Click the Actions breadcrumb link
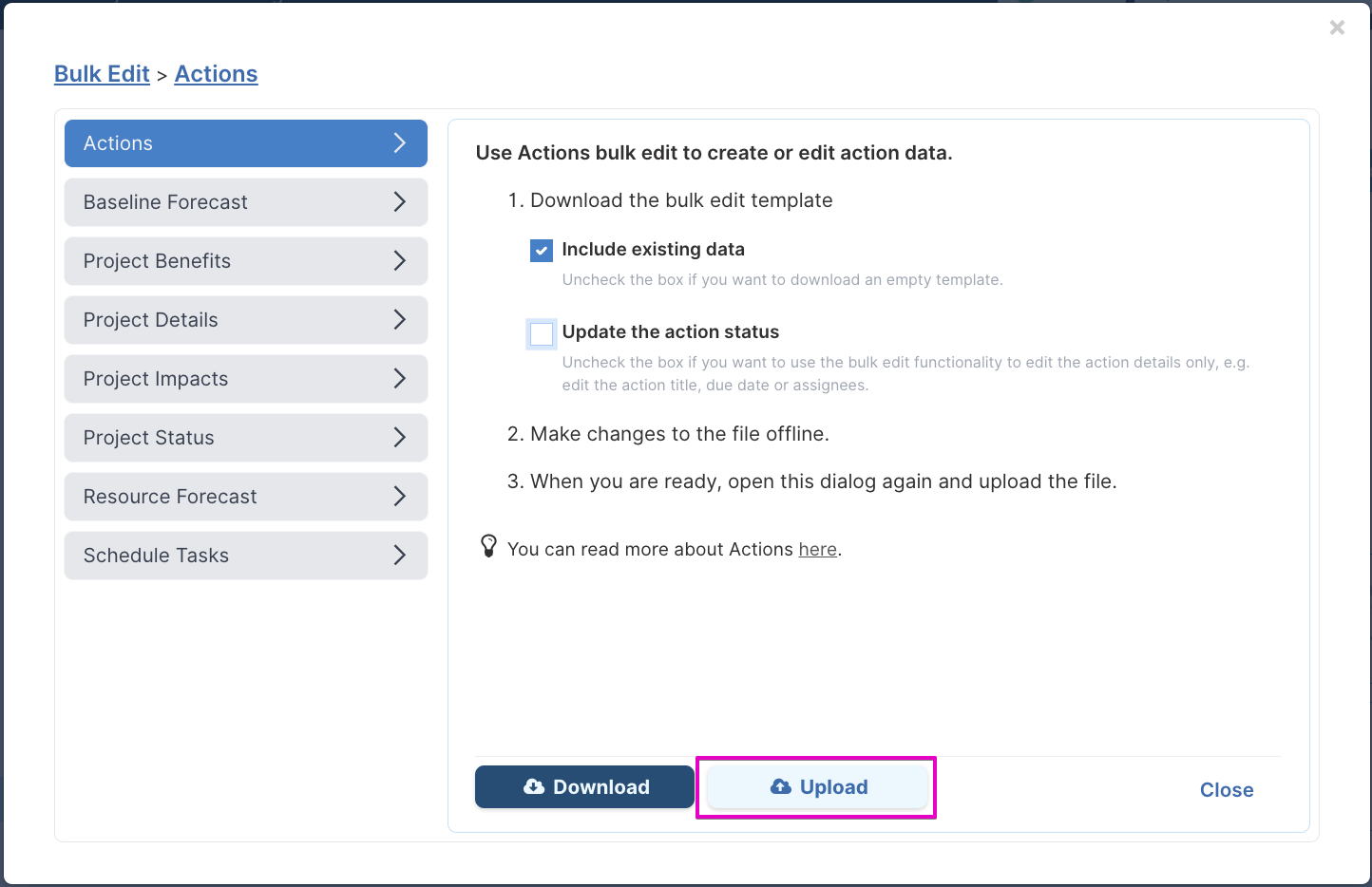Image resolution: width=1372 pixels, height=887 pixels. point(217,74)
